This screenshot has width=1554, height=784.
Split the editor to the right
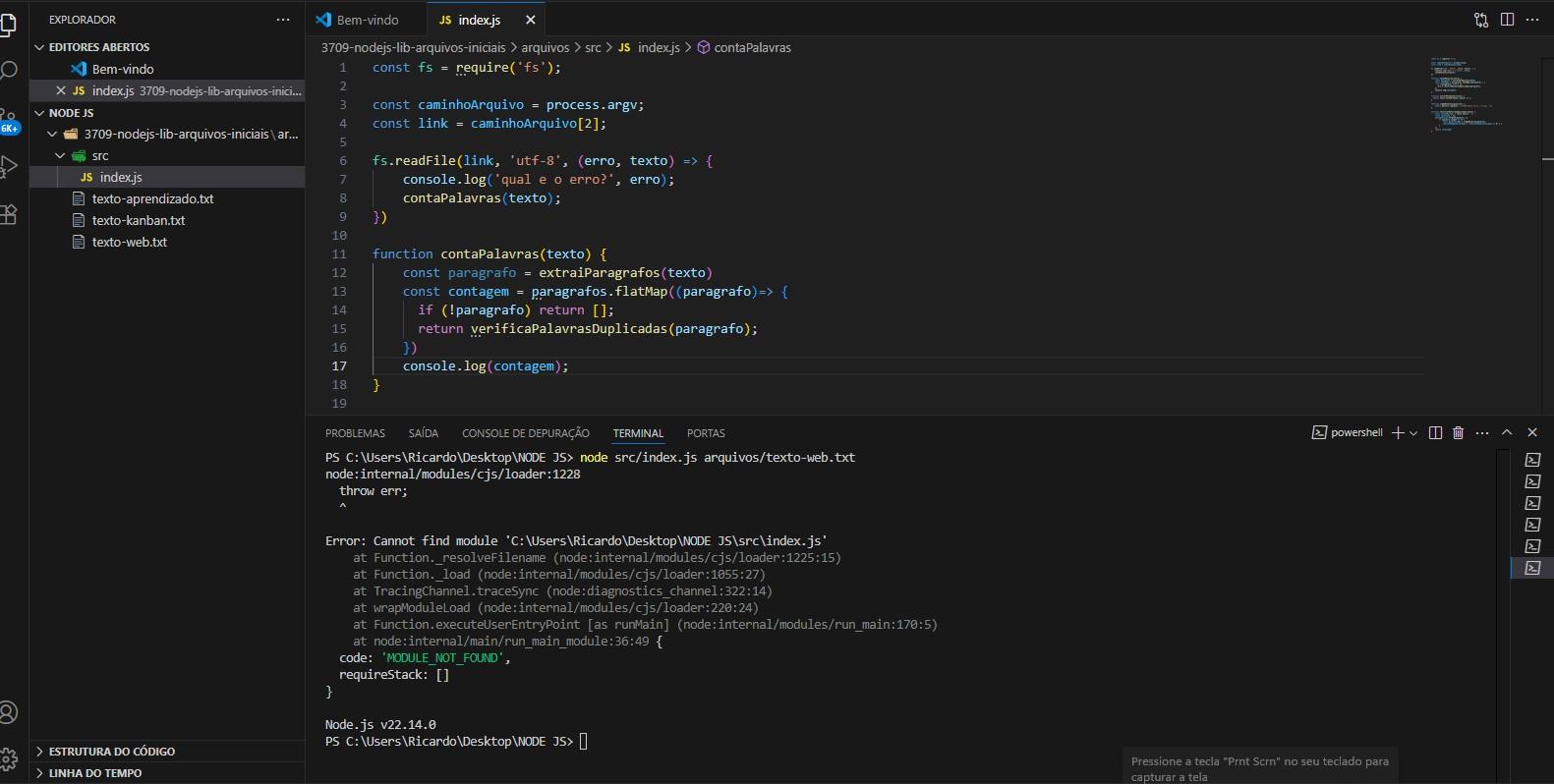pyautogui.click(x=1507, y=20)
